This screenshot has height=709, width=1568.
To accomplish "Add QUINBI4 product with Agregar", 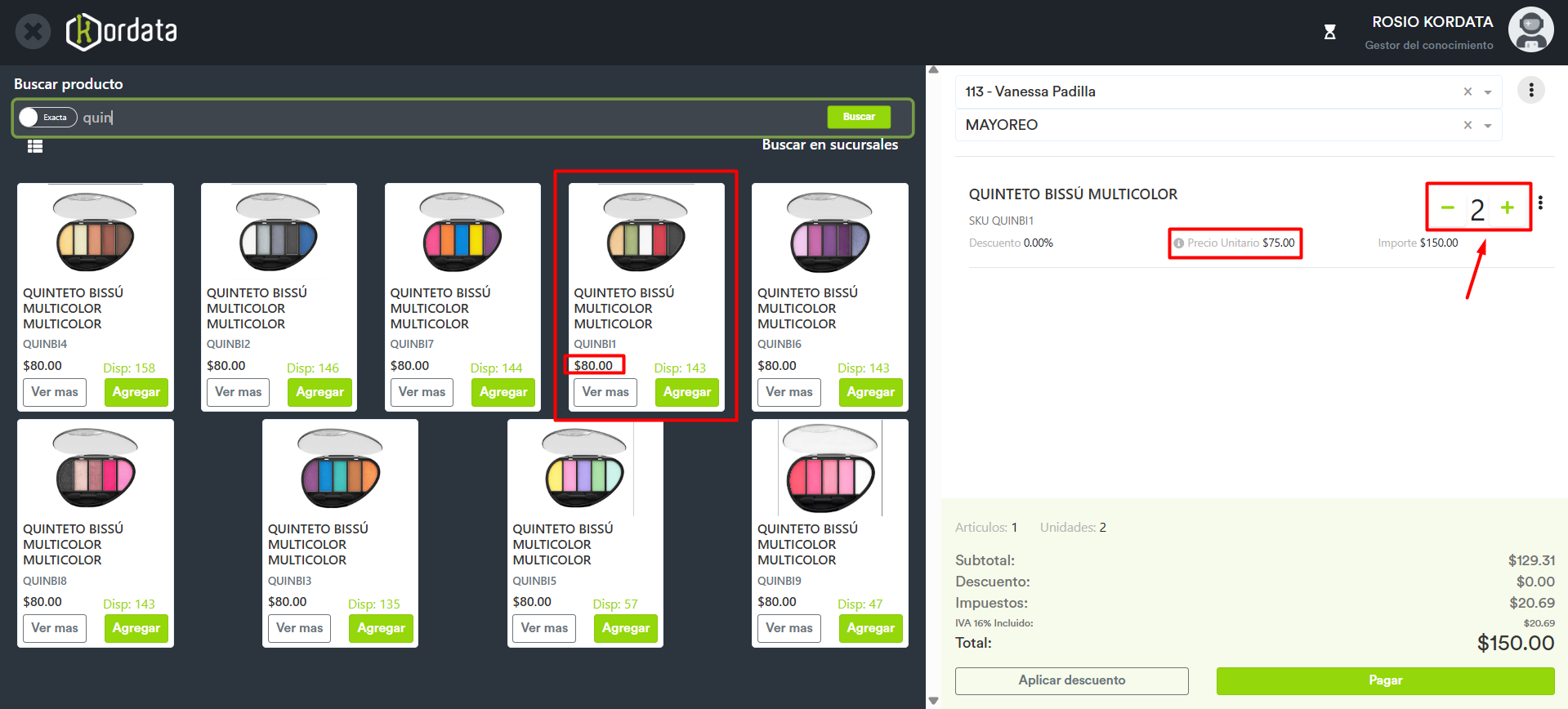I will pyautogui.click(x=136, y=392).
